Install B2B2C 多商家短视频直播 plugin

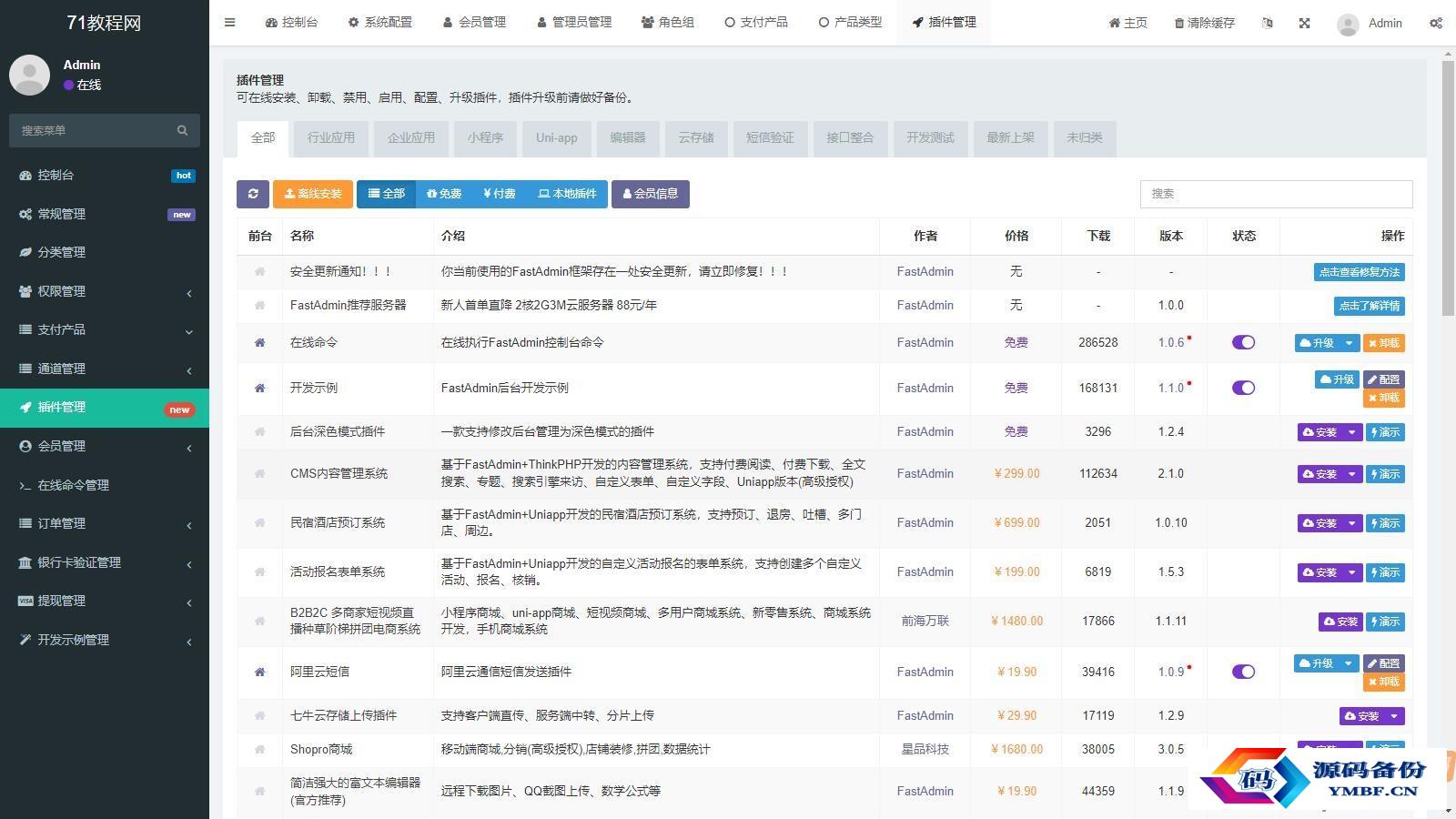pos(1340,622)
